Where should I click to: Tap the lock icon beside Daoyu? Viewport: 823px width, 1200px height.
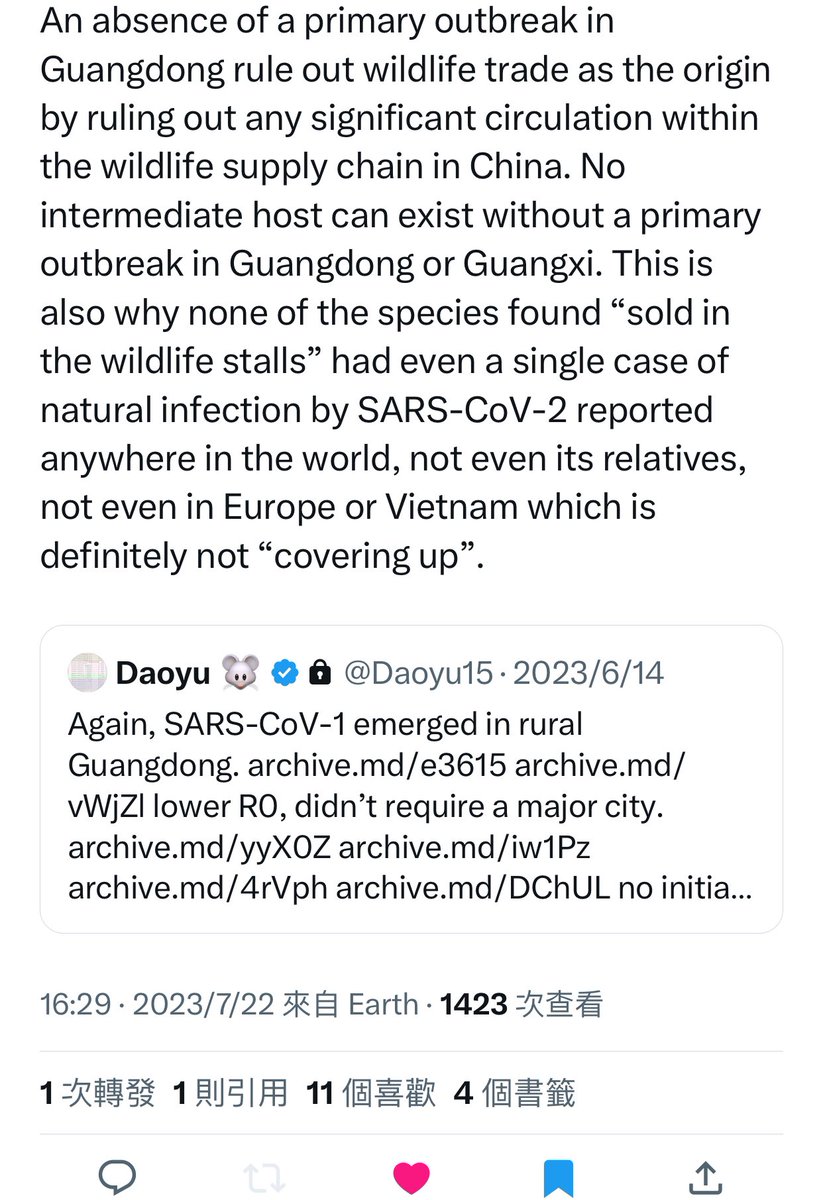[319, 674]
